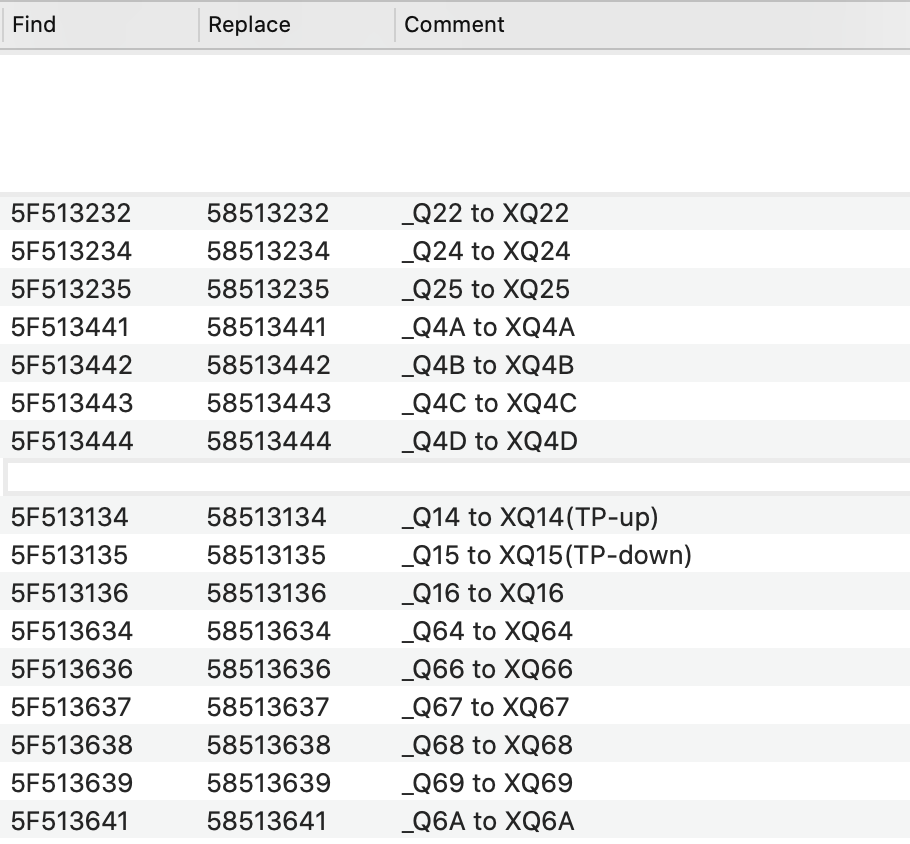
Task: Click comment "_Q25 to XQ25"
Action: (x=485, y=289)
